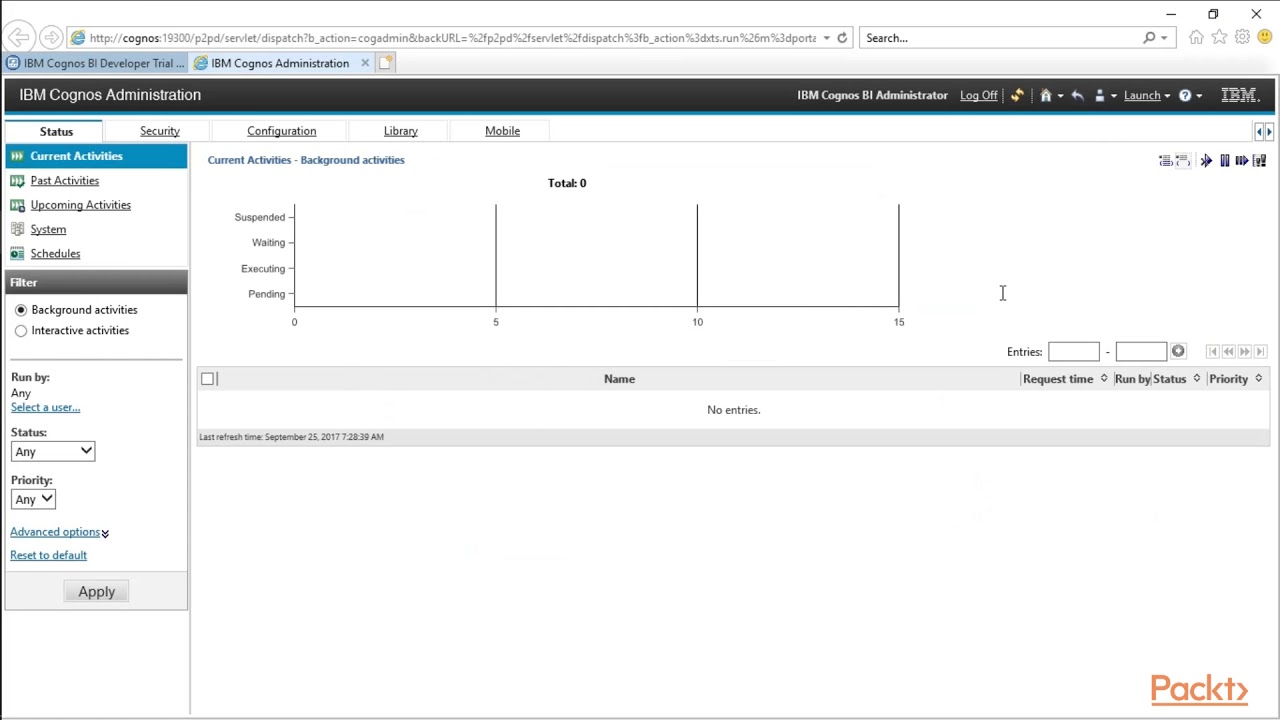Open the browser Tools gear icon

click(x=1242, y=37)
